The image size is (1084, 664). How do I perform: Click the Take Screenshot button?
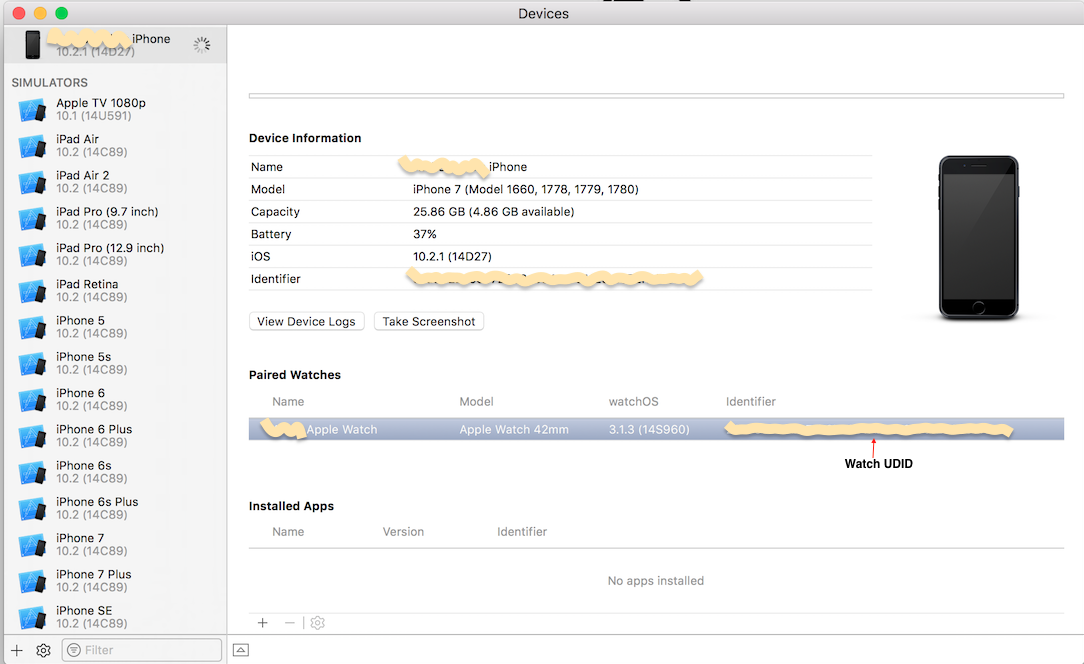429,322
